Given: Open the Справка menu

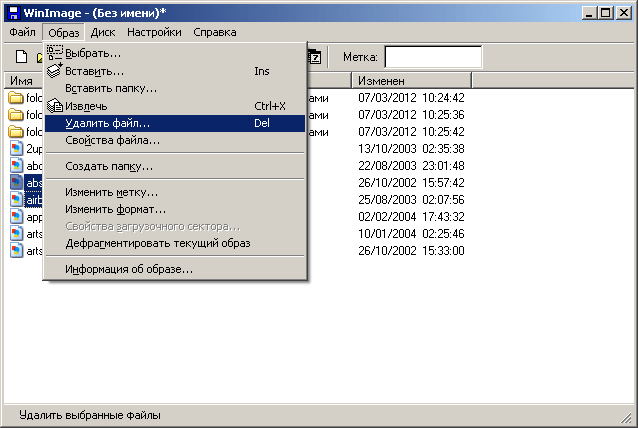Looking at the screenshot, I should click(x=214, y=32).
